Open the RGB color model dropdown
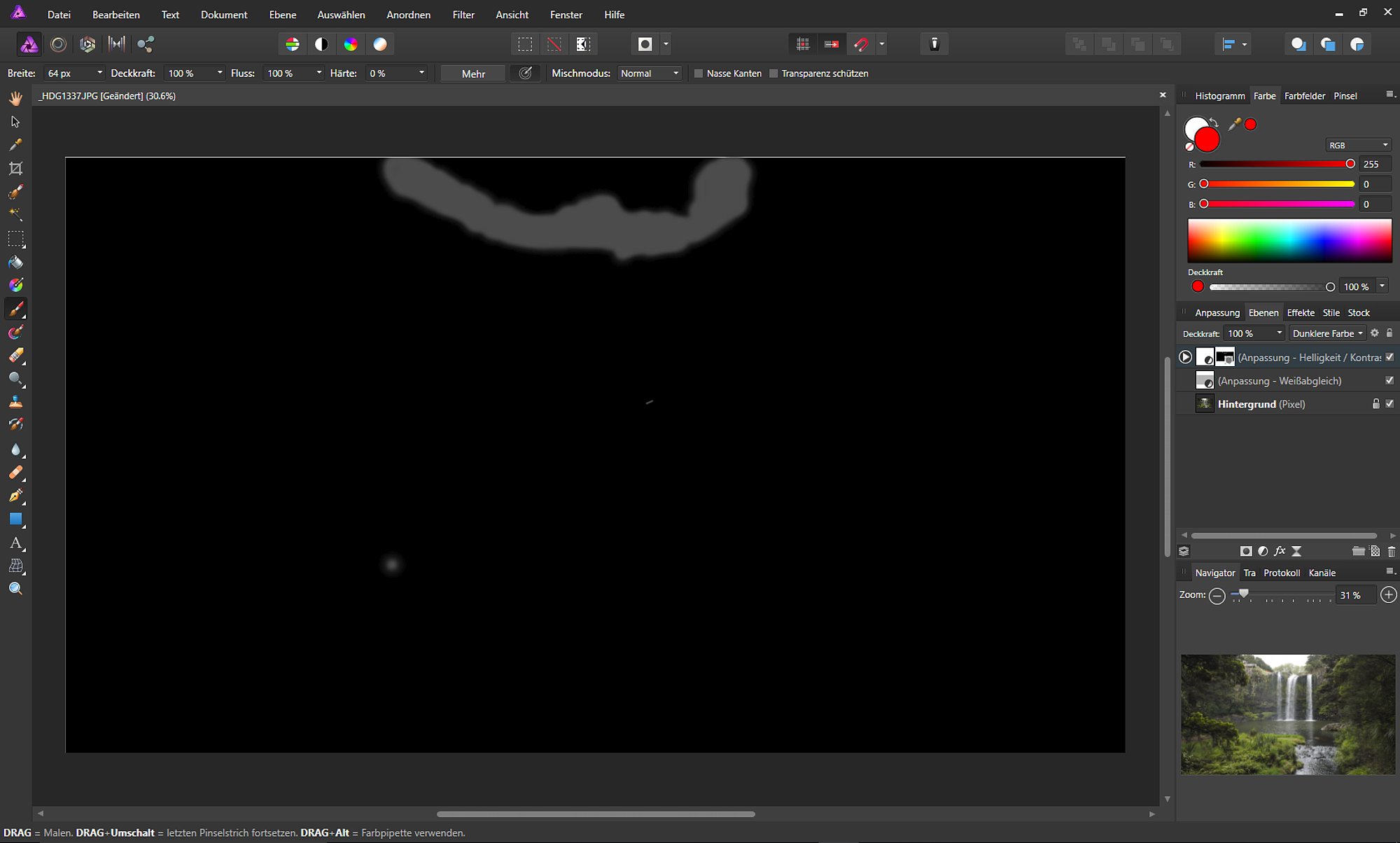 click(1358, 145)
